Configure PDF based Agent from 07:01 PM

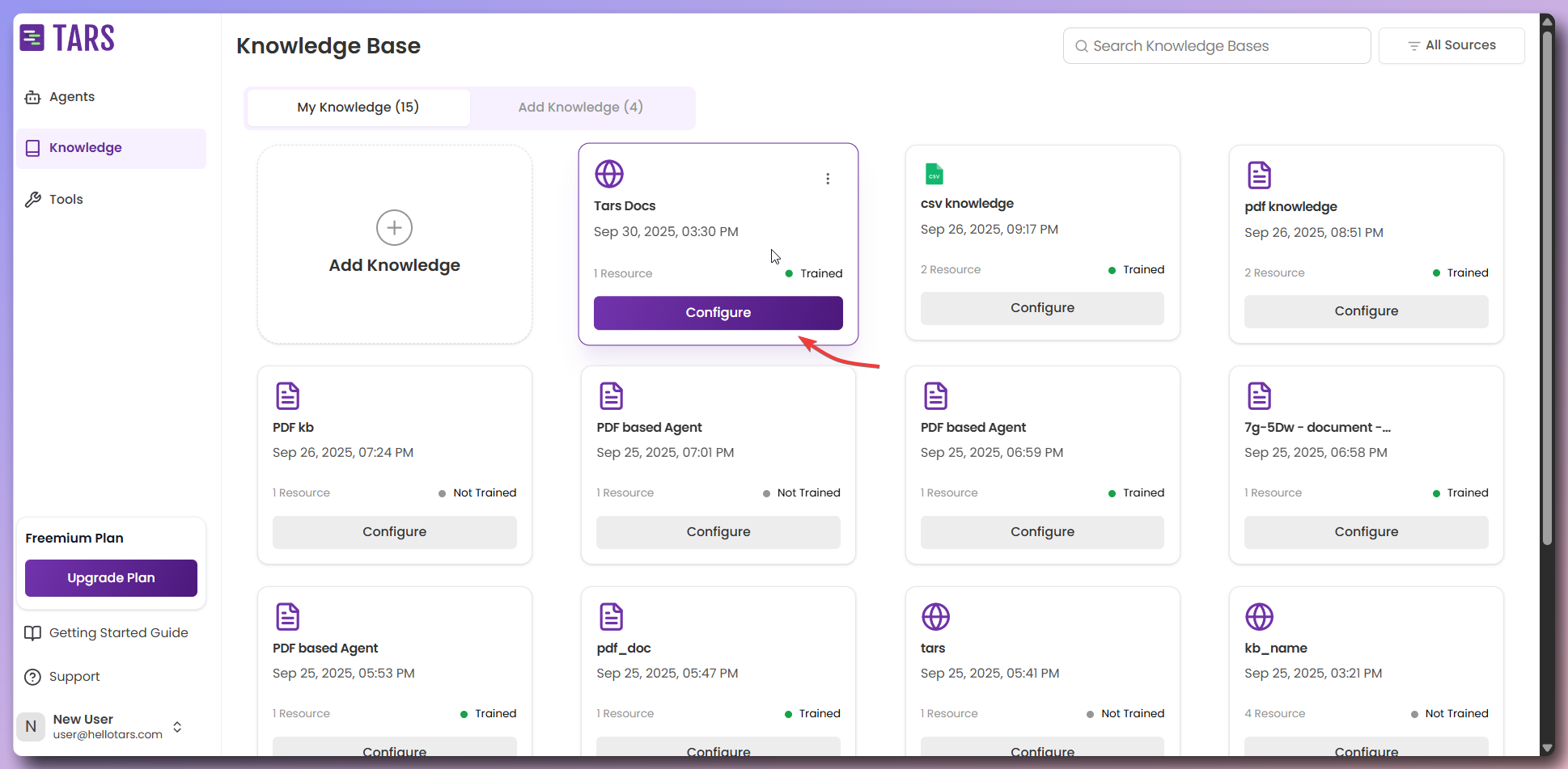tap(718, 532)
